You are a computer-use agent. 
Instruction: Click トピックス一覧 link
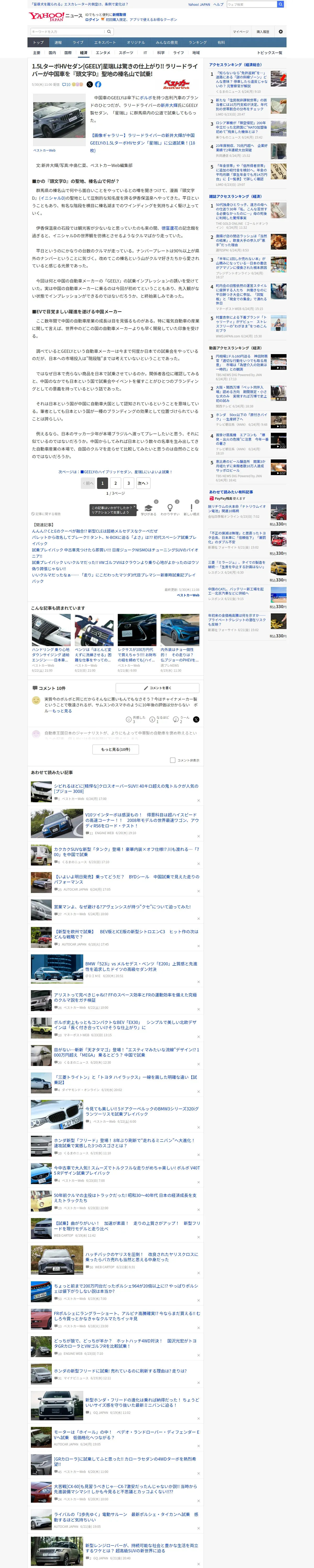[x=270, y=53]
